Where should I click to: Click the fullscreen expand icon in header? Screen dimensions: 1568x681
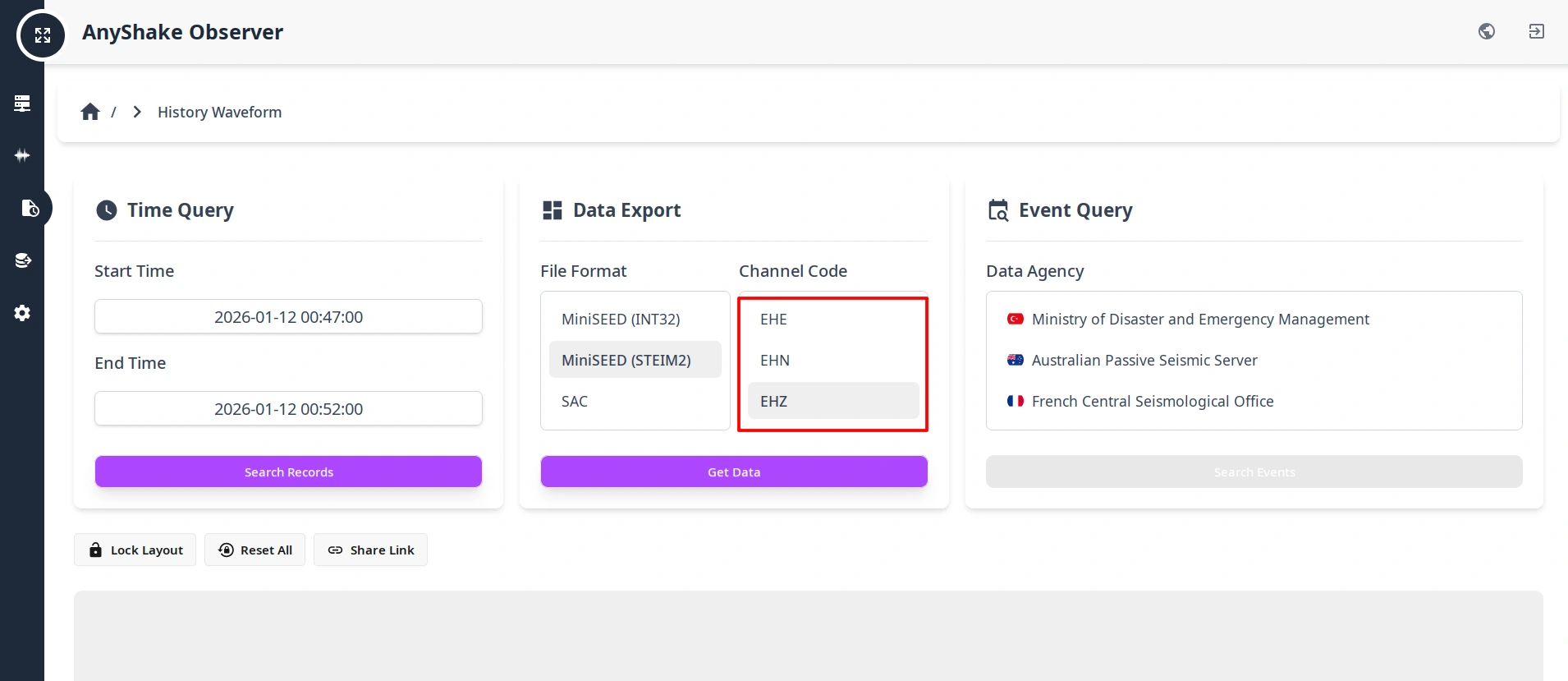pos(42,35)
